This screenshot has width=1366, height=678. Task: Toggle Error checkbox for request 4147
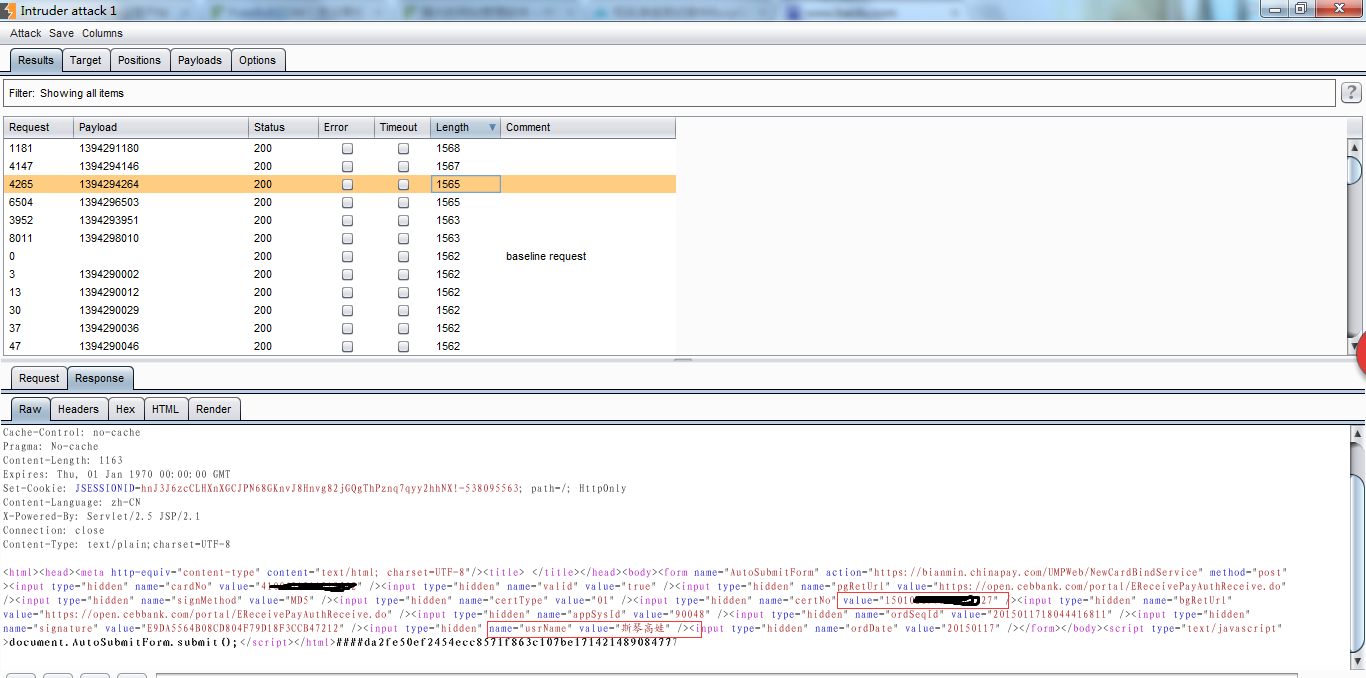(348, 166)
